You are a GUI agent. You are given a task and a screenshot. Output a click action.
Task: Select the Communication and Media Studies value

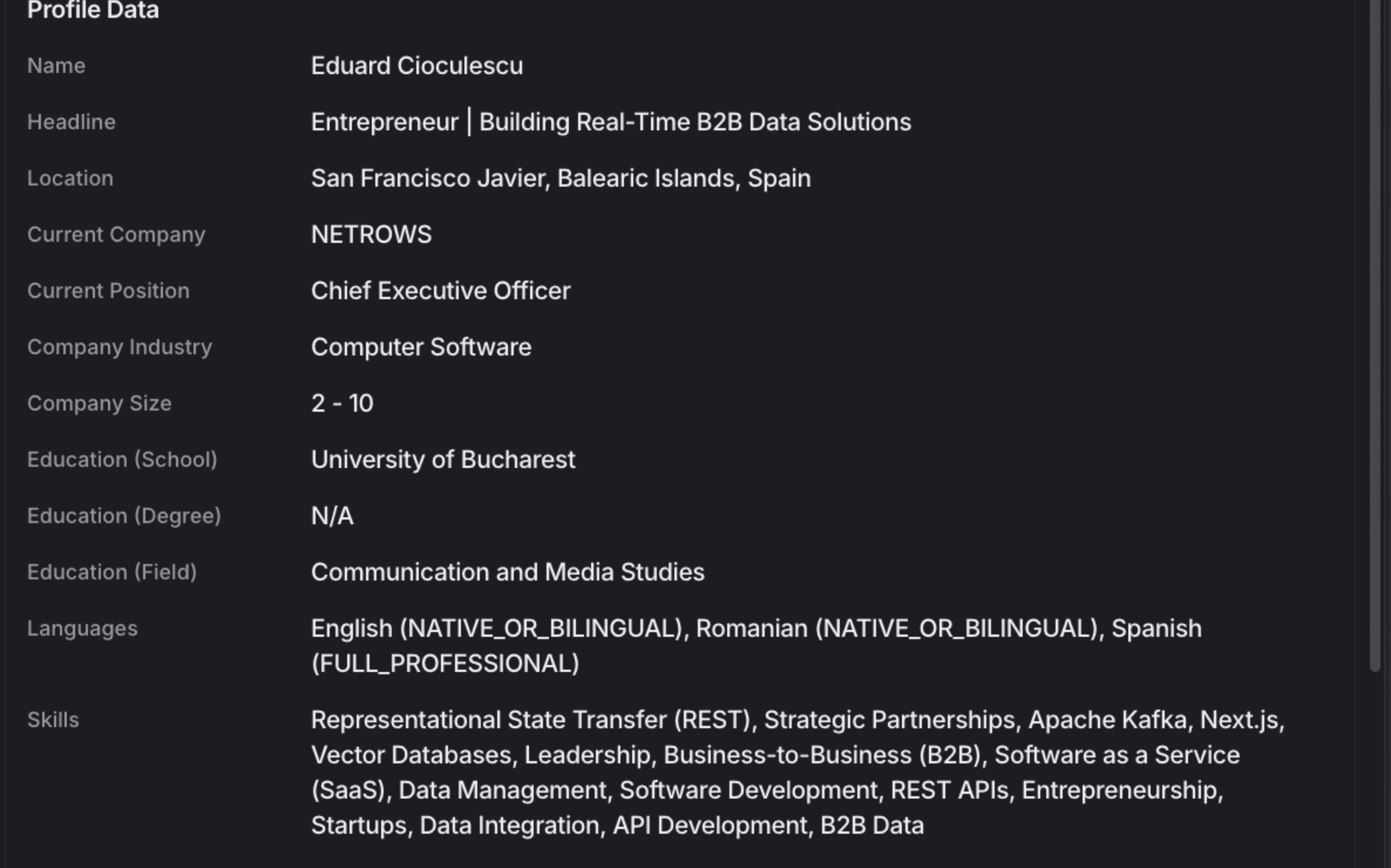coord(508,573)
